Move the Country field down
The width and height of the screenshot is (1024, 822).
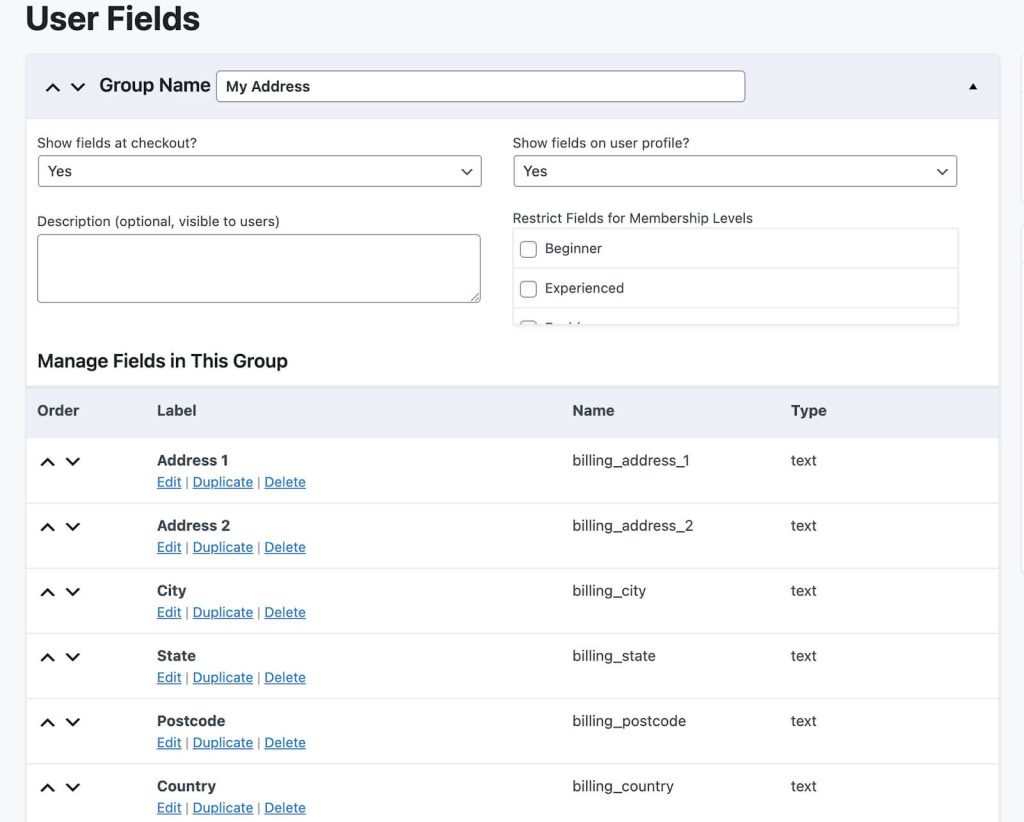71,786
